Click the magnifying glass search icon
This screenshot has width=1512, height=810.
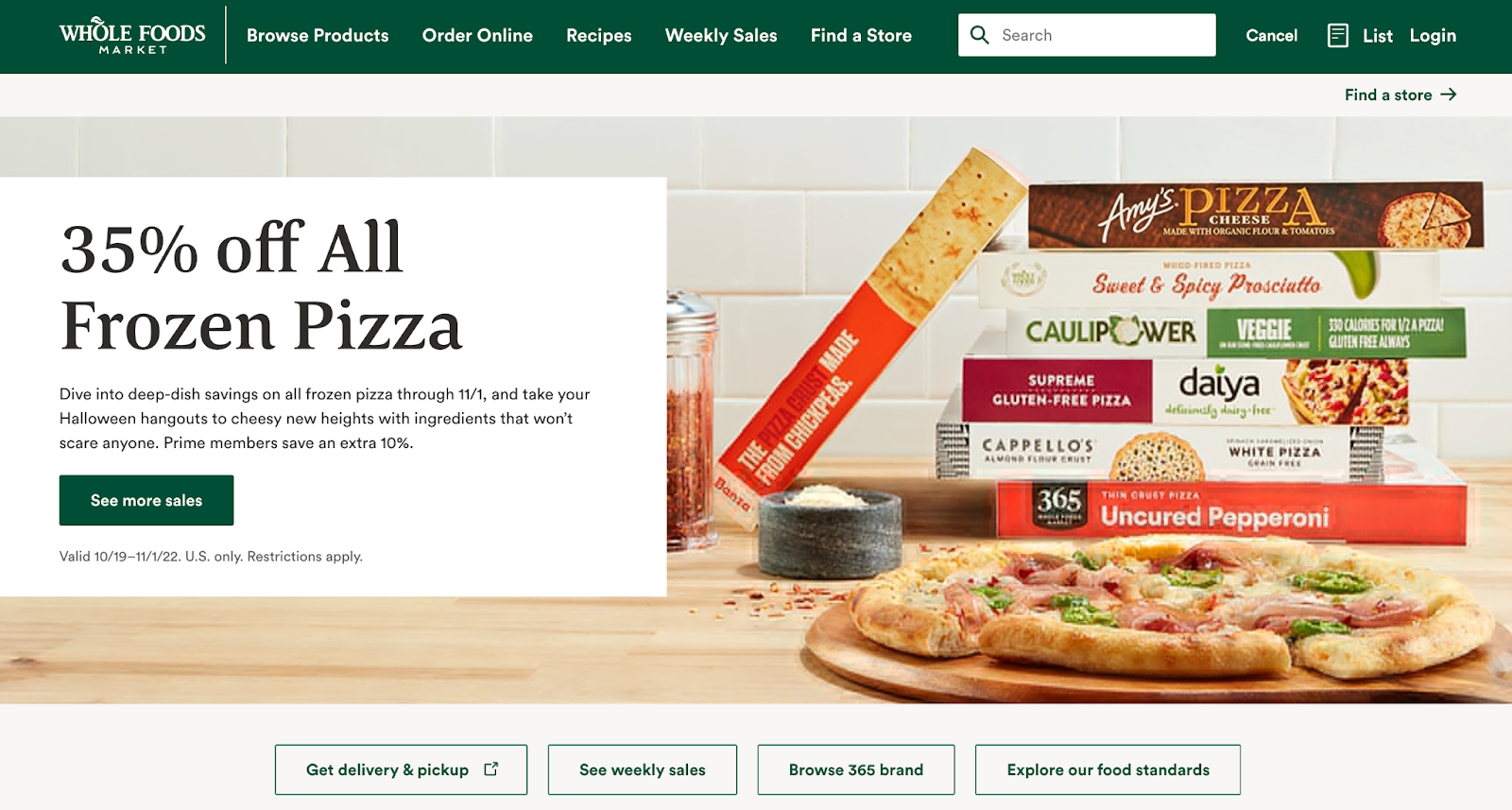(x=980, y=35)
